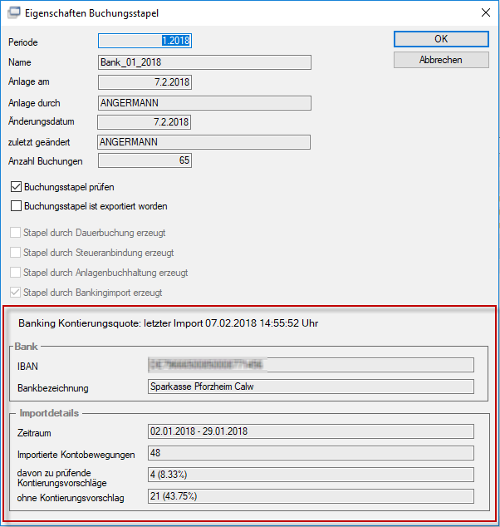Click the Eigenschaften Buchungsstapel title text
This screenshot has height=527, width=500.
point(92,13)
